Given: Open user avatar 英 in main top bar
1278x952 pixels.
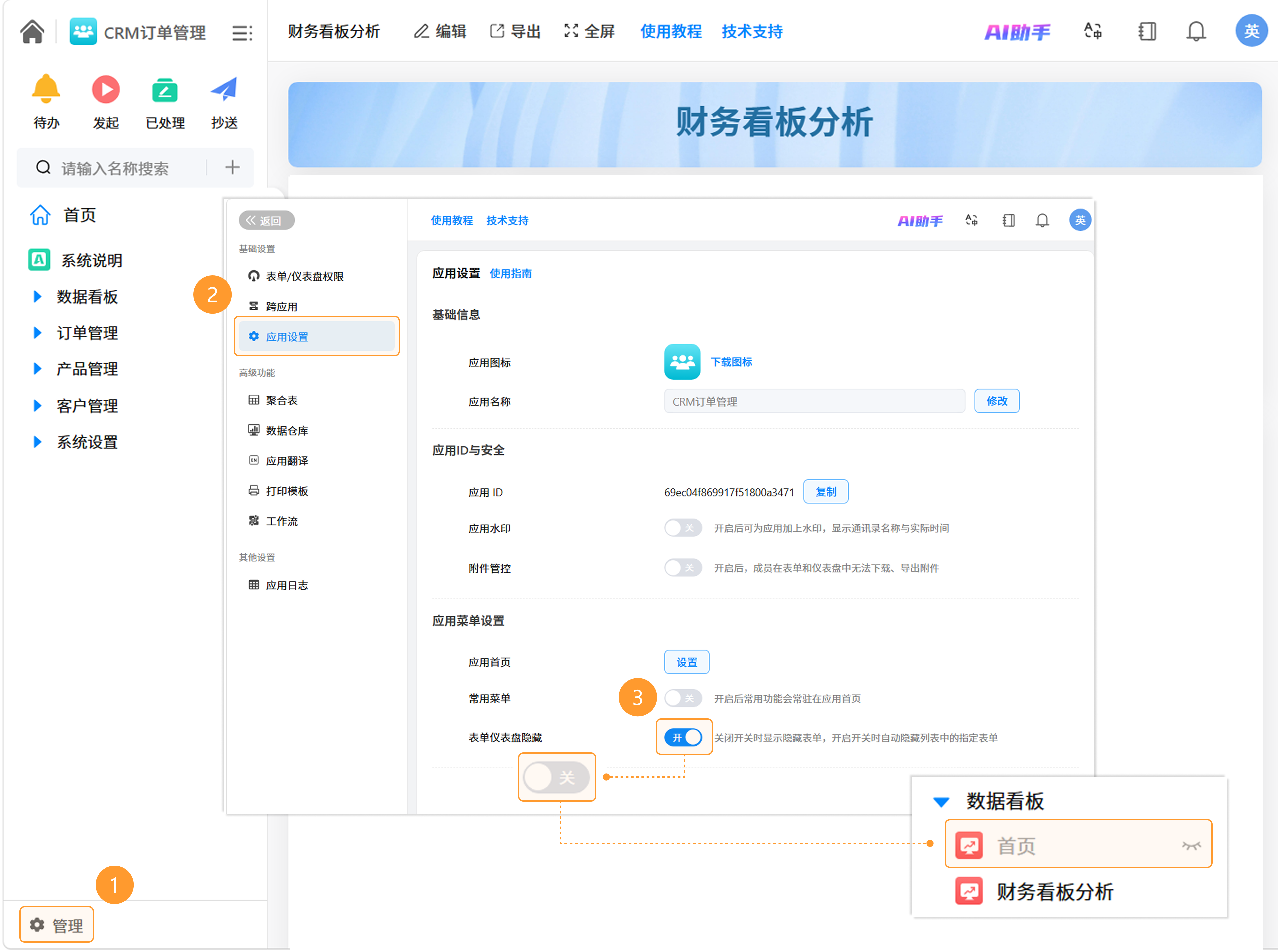Looking at the screenshot, I should (1251, 31).
